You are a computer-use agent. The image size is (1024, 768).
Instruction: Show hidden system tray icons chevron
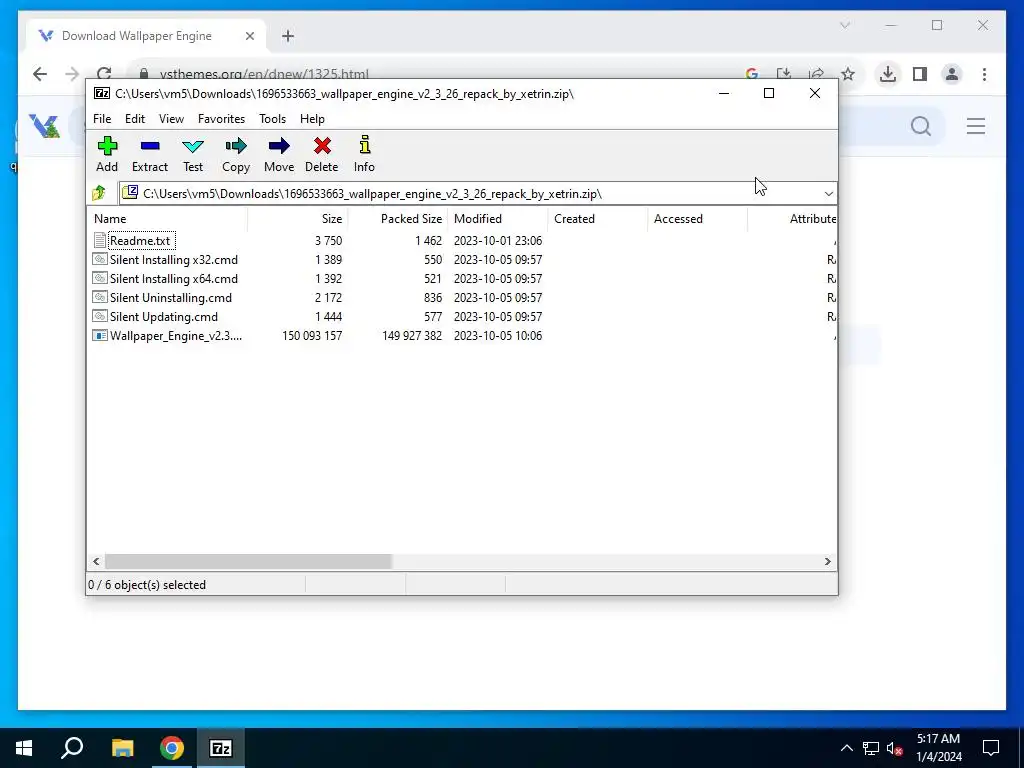coord(846,748)
